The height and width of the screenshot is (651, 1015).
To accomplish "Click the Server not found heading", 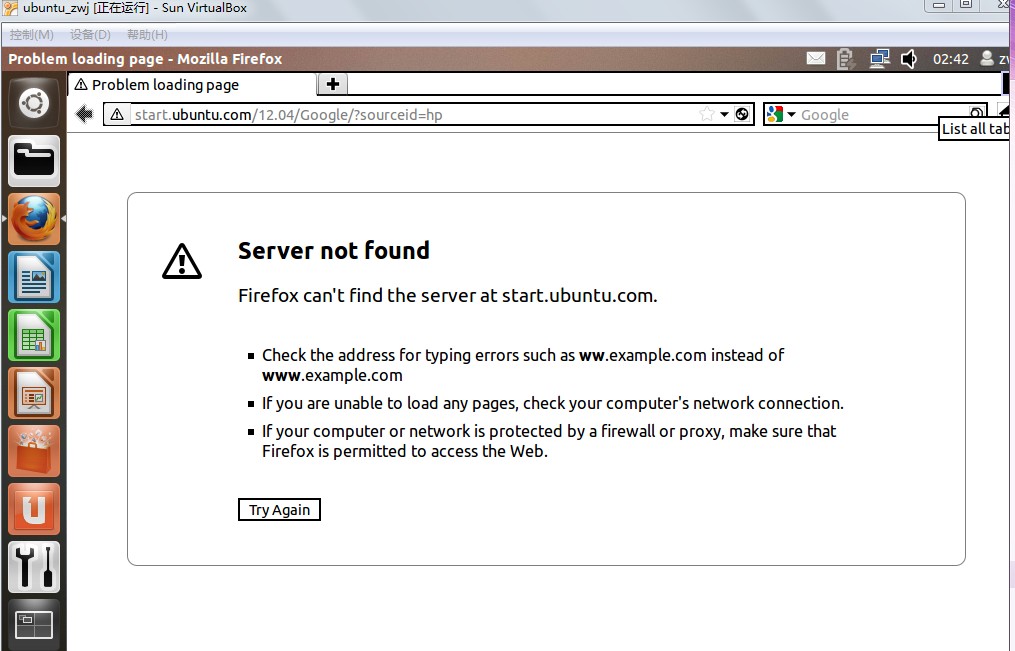I will click(333, 250).
